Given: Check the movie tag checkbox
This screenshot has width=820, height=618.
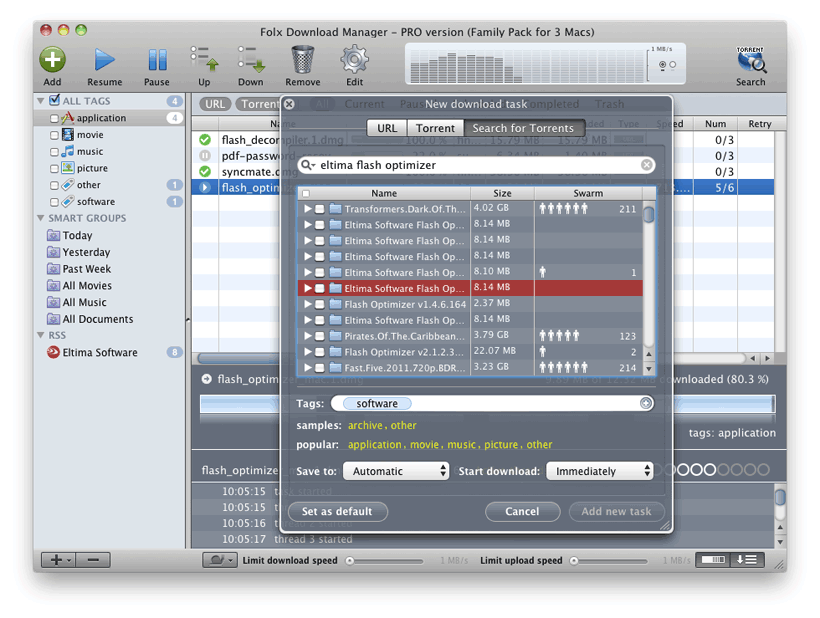Looking at the screenshot, I should (x=54, y=135).
